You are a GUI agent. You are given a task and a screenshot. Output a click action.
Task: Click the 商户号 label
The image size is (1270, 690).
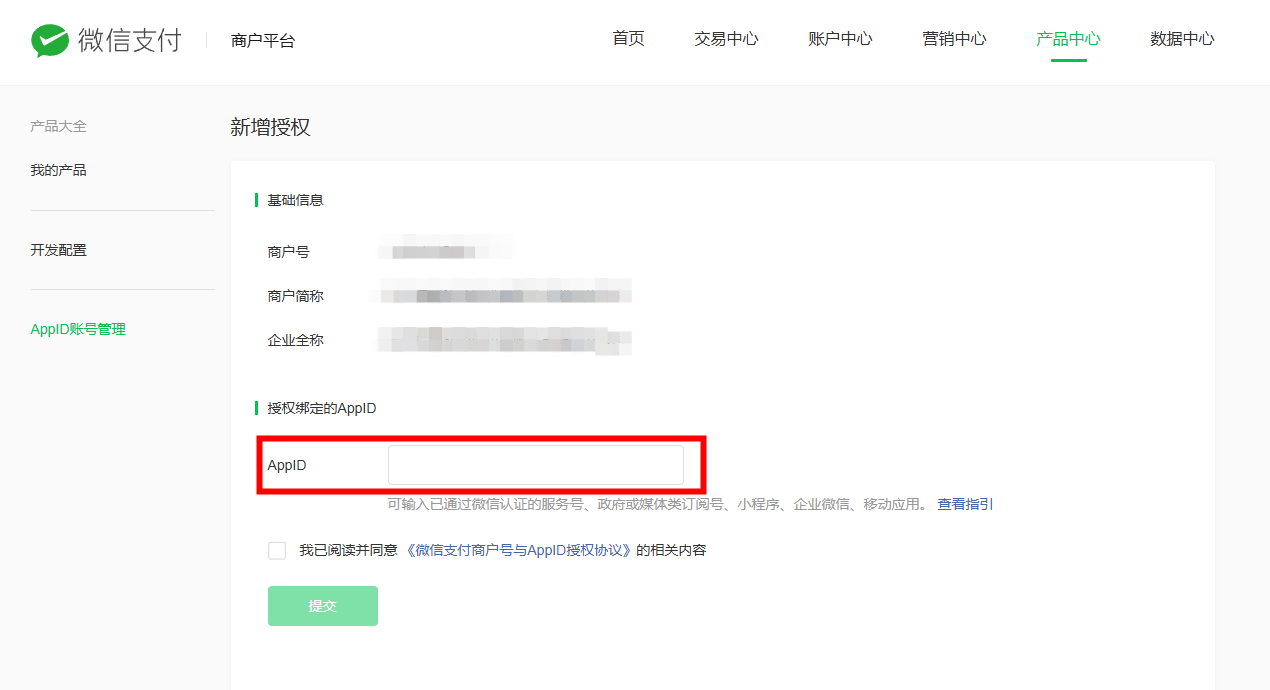click(289, 252)
